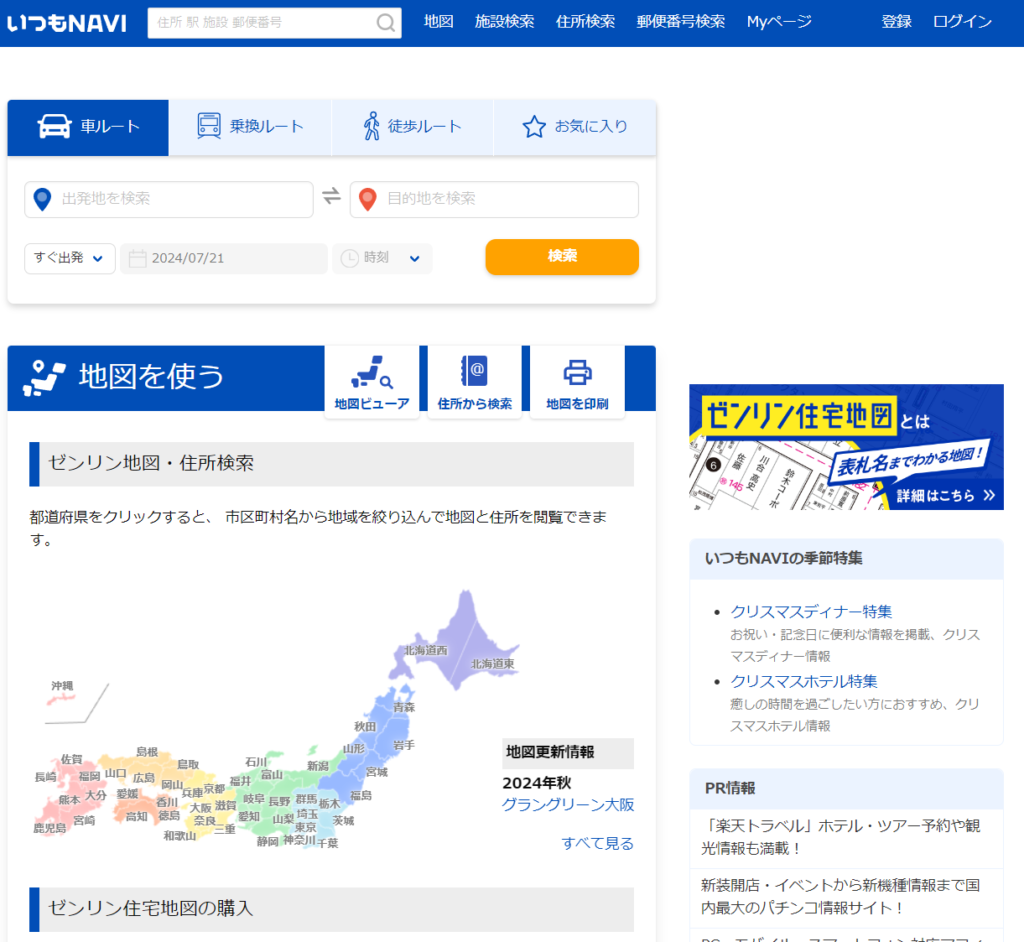Image resolution: width=1024 pixels, height=942 pixels.
Task: Open the ゼンリン住宅地図 banner ad
Action: coord(845,447)
